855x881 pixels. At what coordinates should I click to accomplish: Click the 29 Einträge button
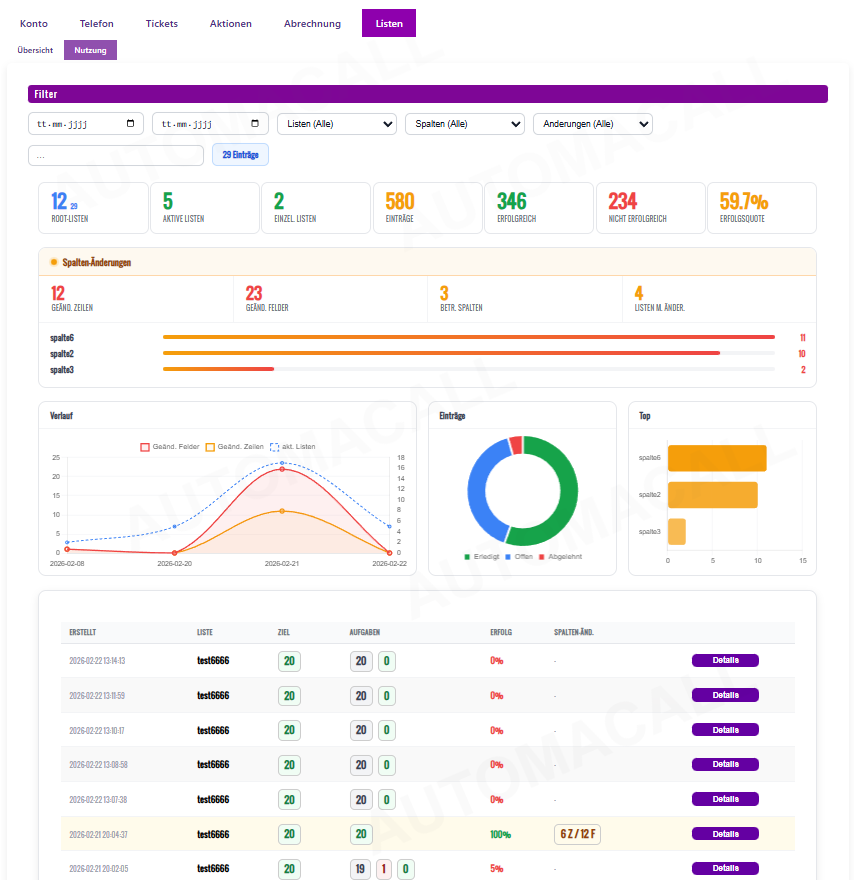[240, 155]
